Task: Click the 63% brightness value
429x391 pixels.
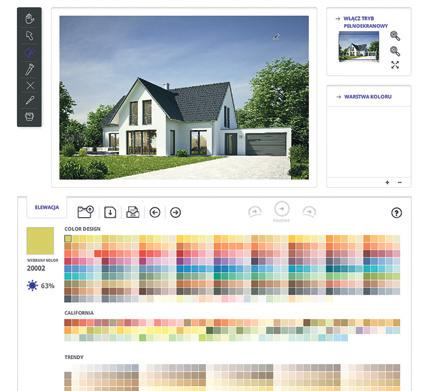Action: click(47, 286)
